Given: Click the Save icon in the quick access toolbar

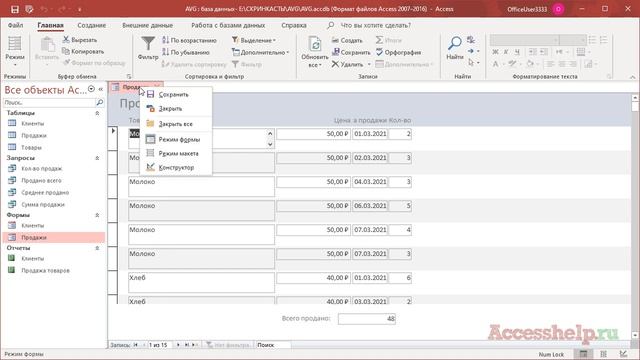Looking at the screenshot, I should 15,9.
